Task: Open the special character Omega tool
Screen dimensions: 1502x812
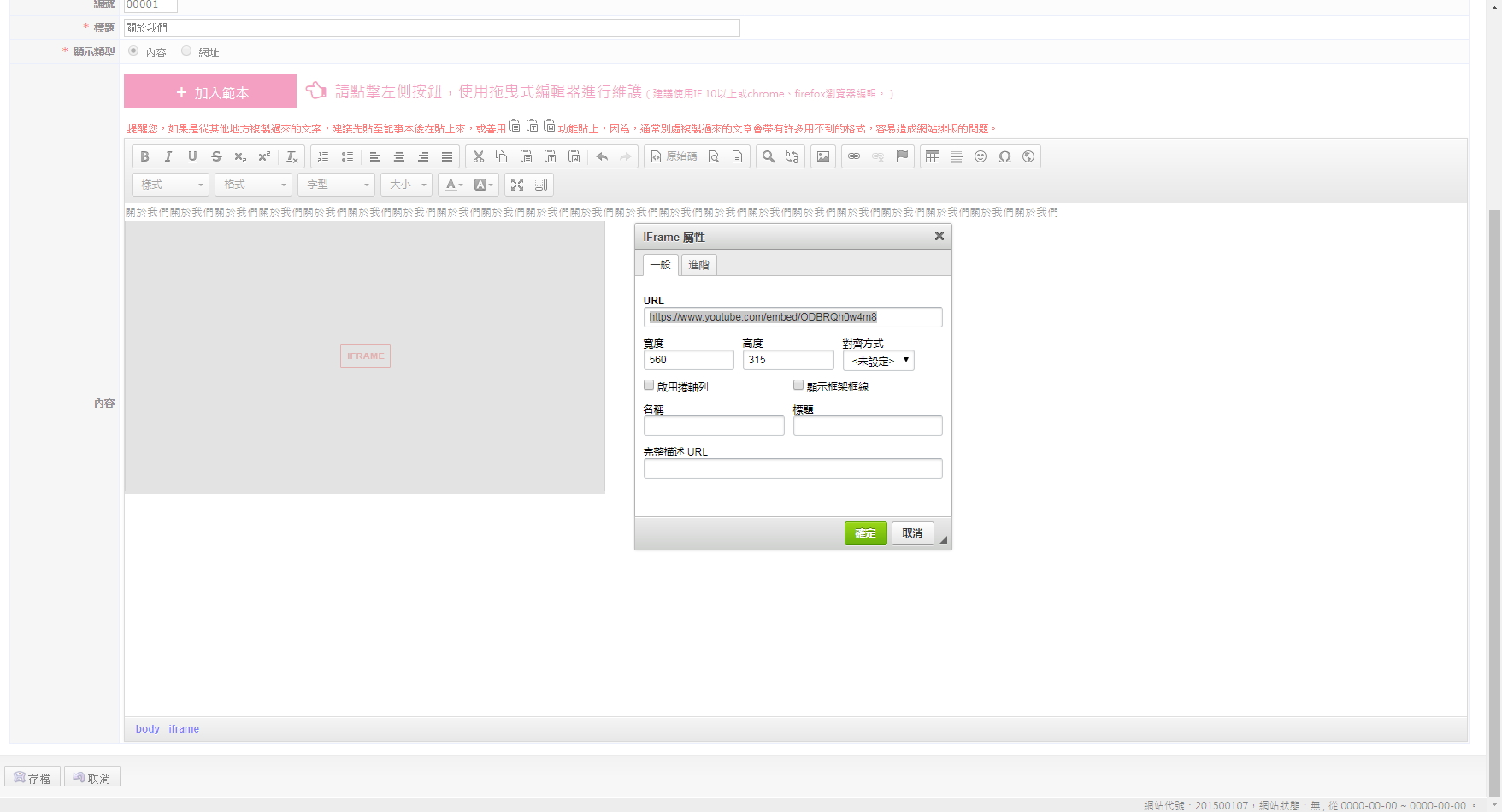Action: click(x=1004, y=156)
